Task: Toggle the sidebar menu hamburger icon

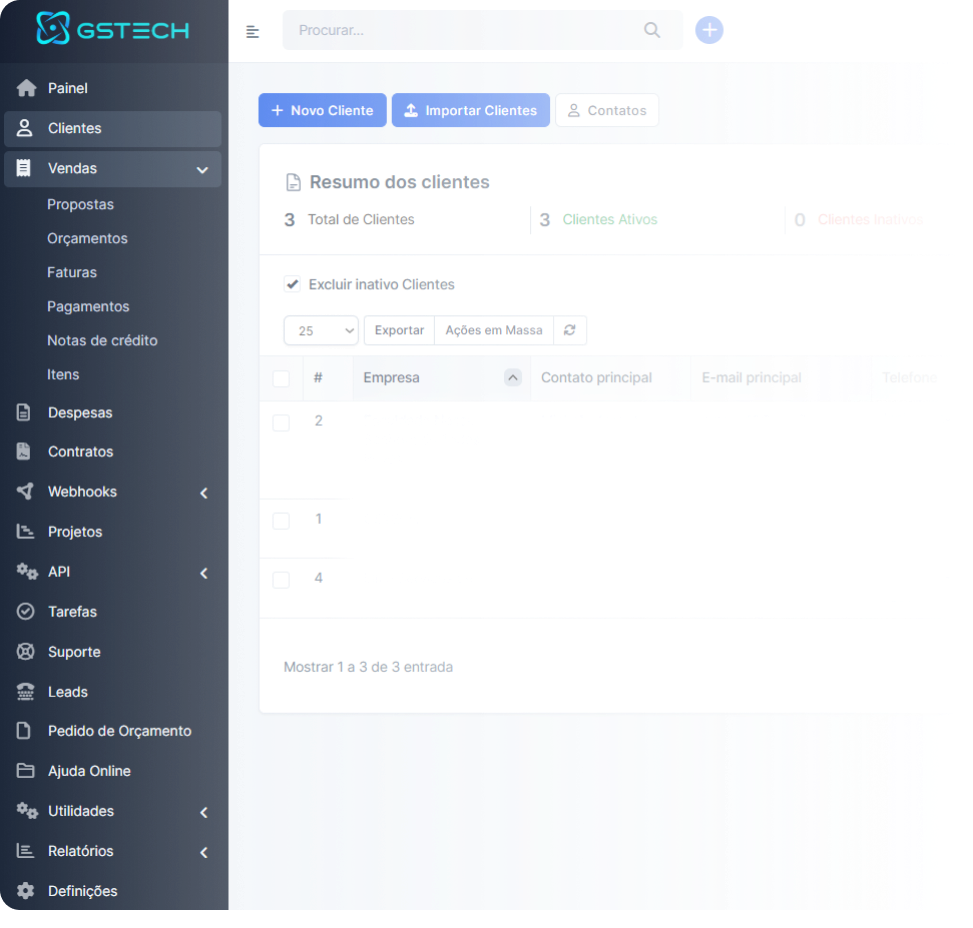Action: point(253,31)
